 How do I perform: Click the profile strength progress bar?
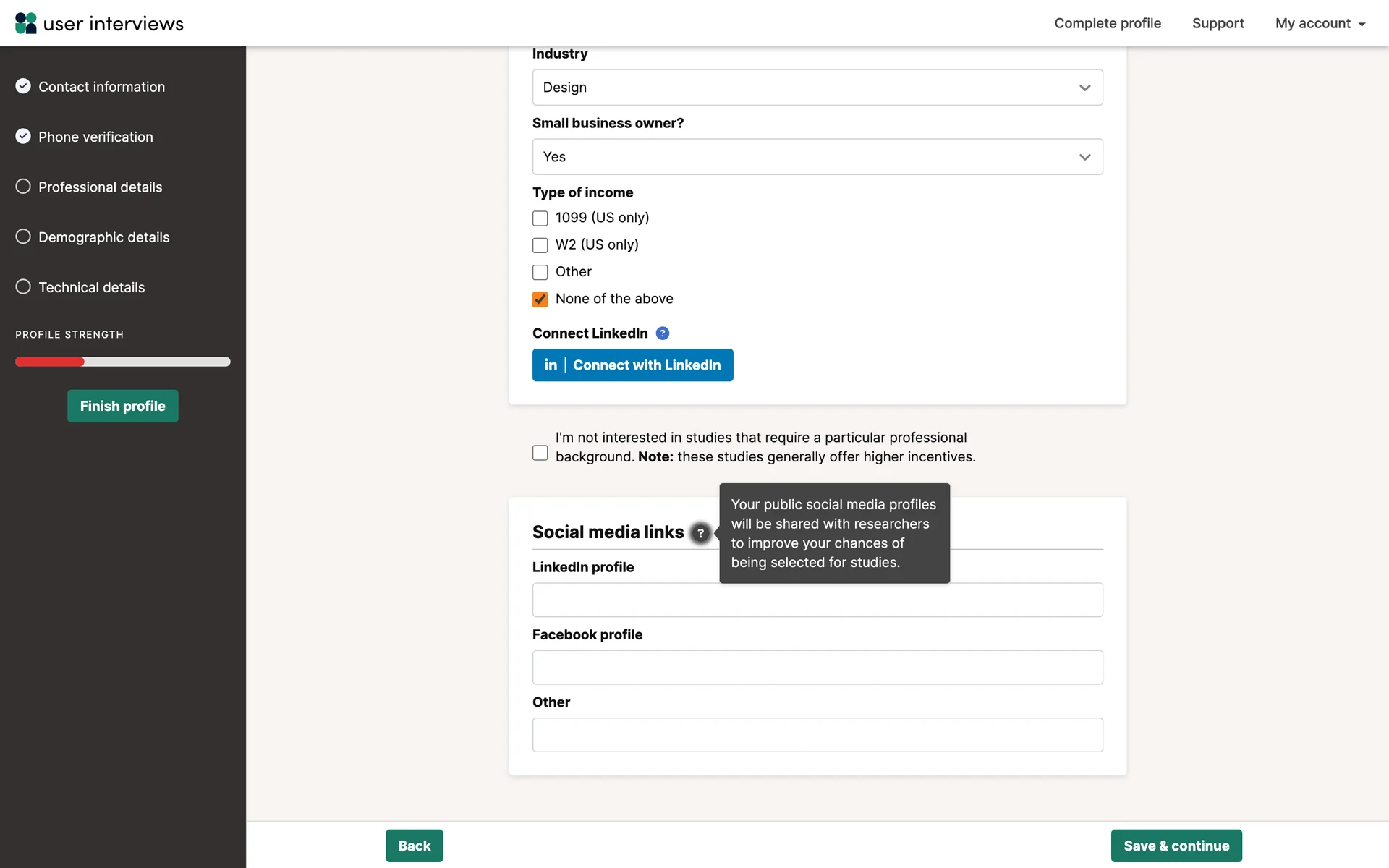coord(123,362)
